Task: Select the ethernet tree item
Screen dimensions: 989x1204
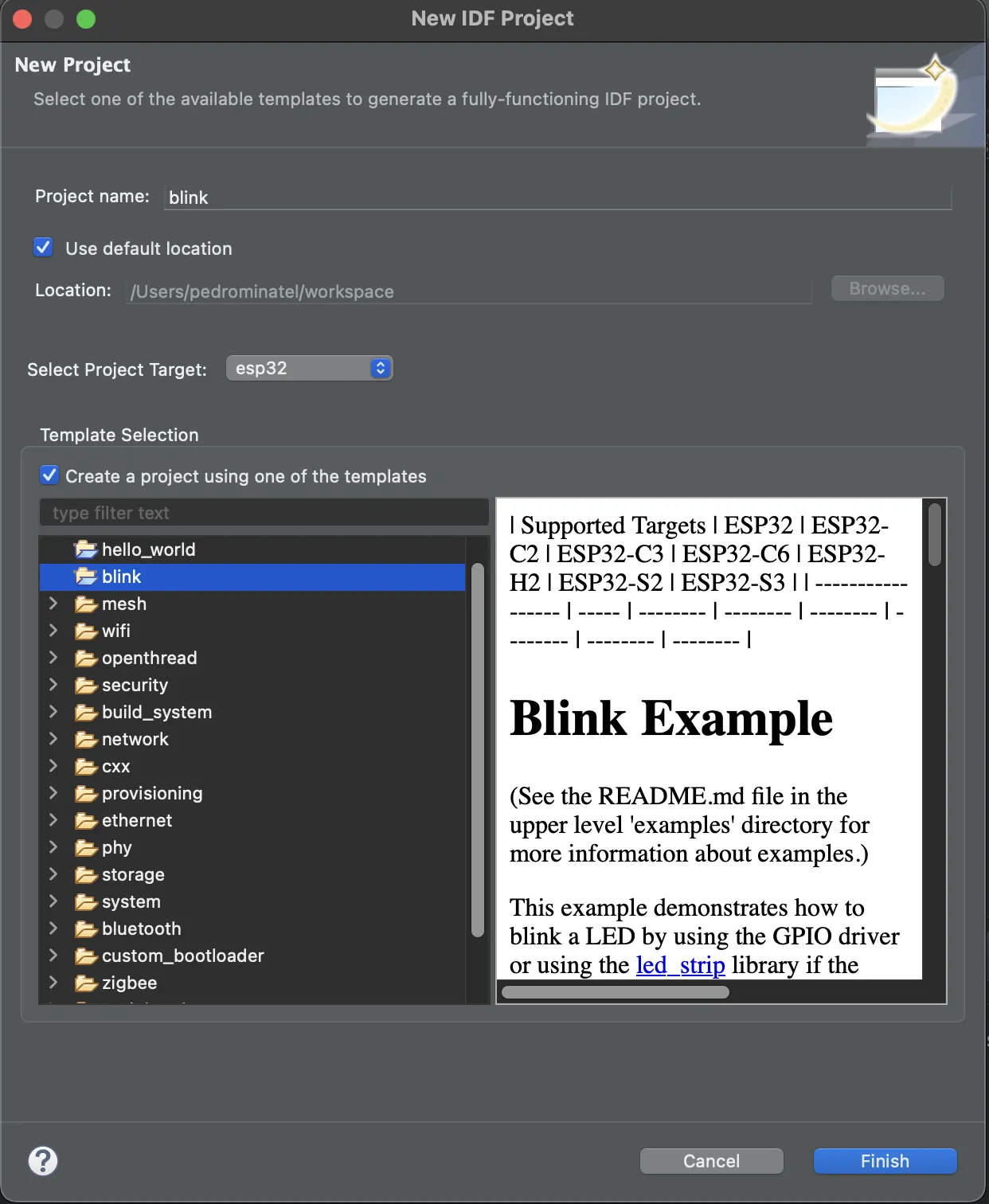Action: click(136, 820)
